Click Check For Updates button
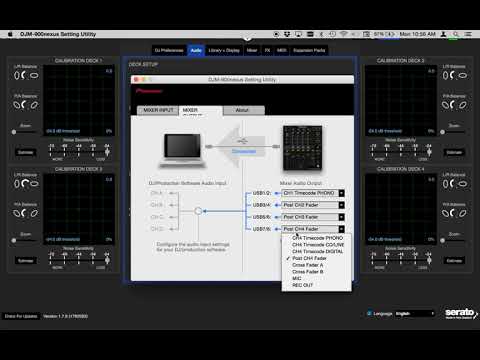This screenshot has height=360, width=480. (21, 316)
